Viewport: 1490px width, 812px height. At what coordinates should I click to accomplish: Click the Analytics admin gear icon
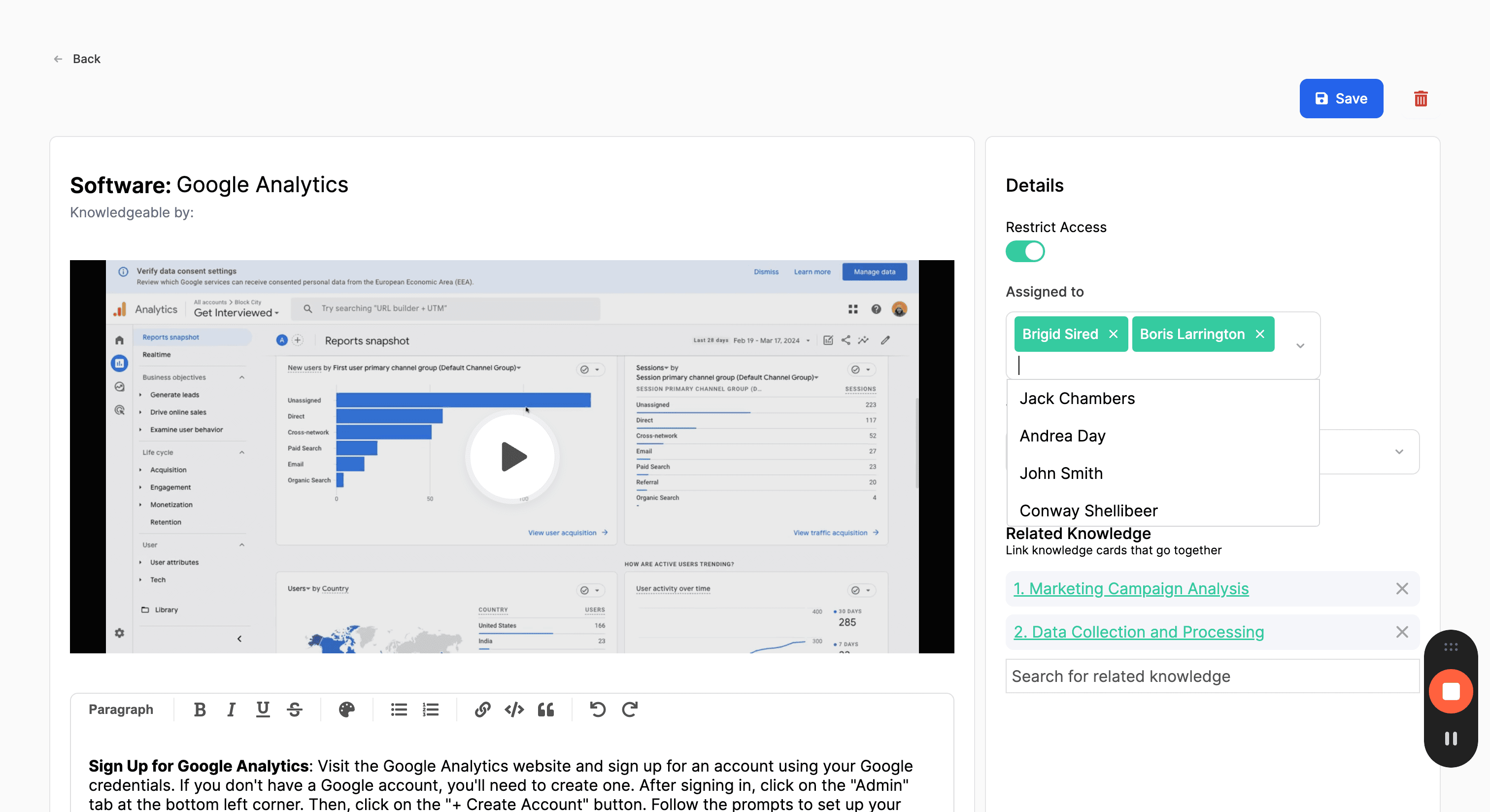tap(119, 633)
